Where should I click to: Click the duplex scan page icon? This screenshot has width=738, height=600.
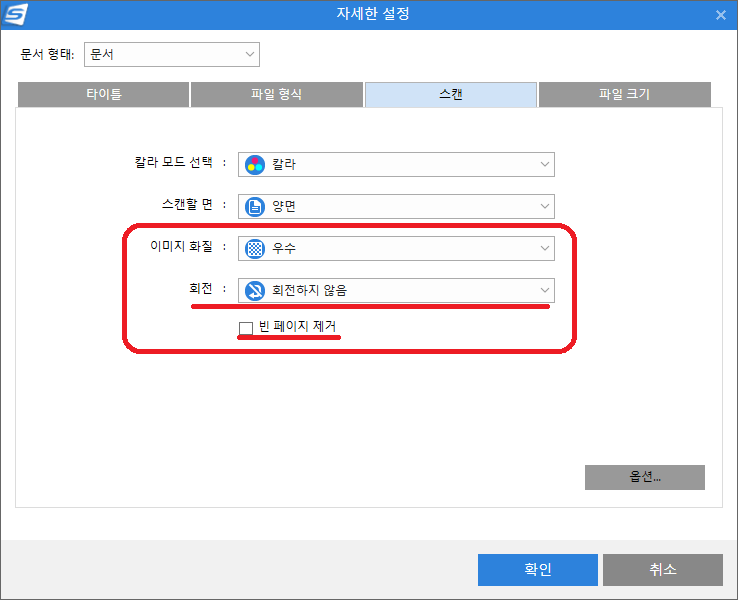click(255, 207)
